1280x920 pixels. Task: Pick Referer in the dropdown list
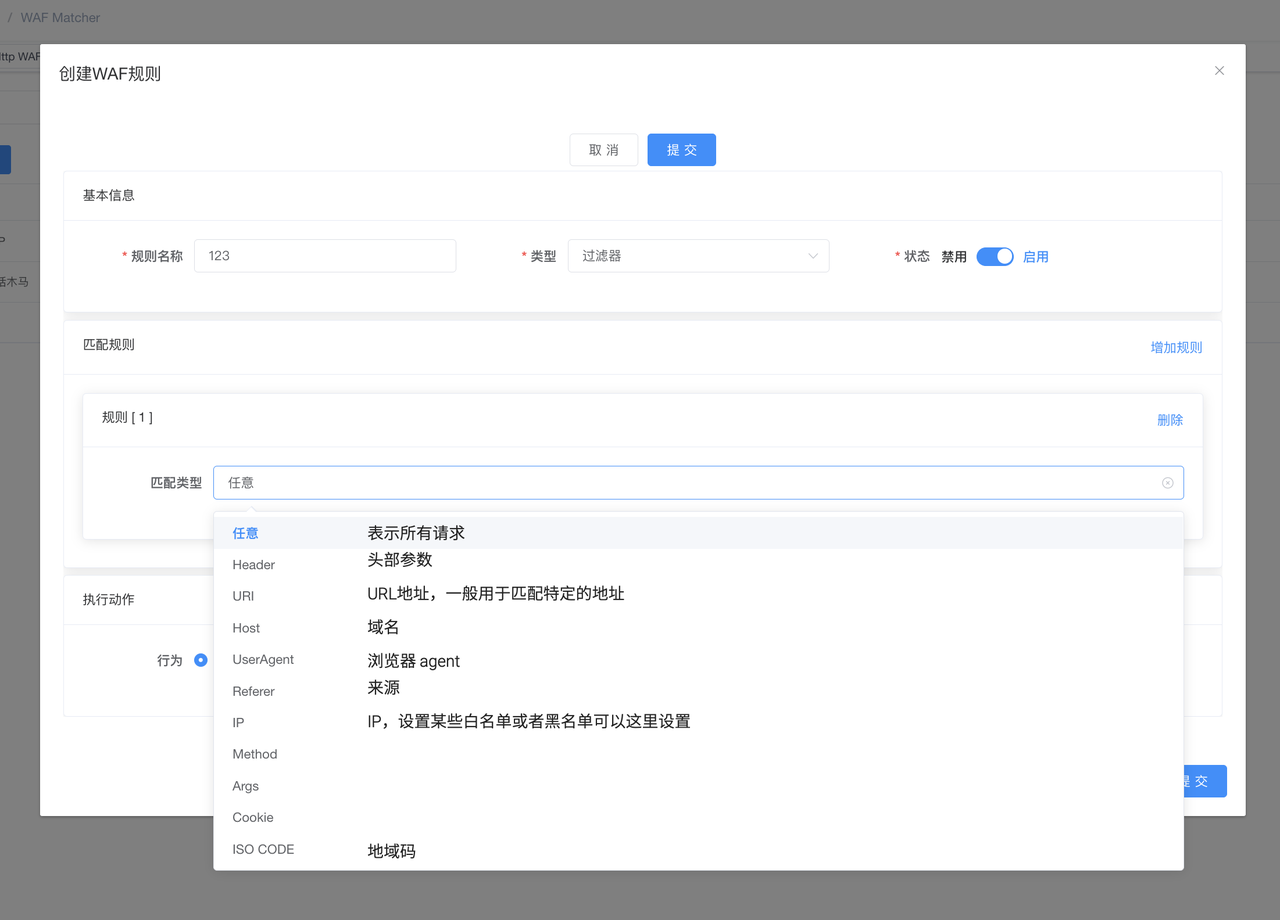254,691
